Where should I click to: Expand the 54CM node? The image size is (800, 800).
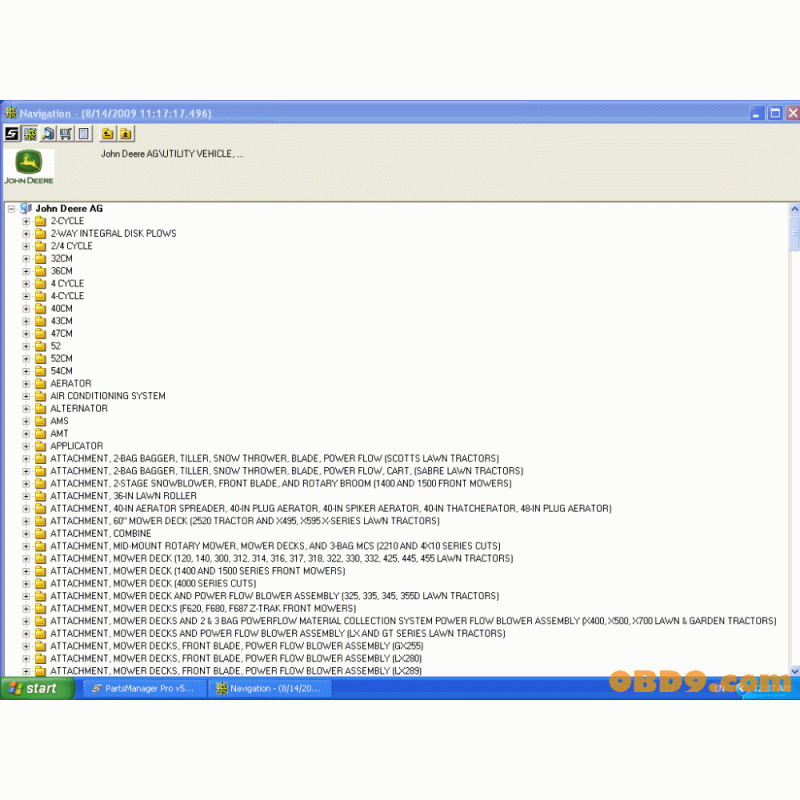(x=26, y=371)
